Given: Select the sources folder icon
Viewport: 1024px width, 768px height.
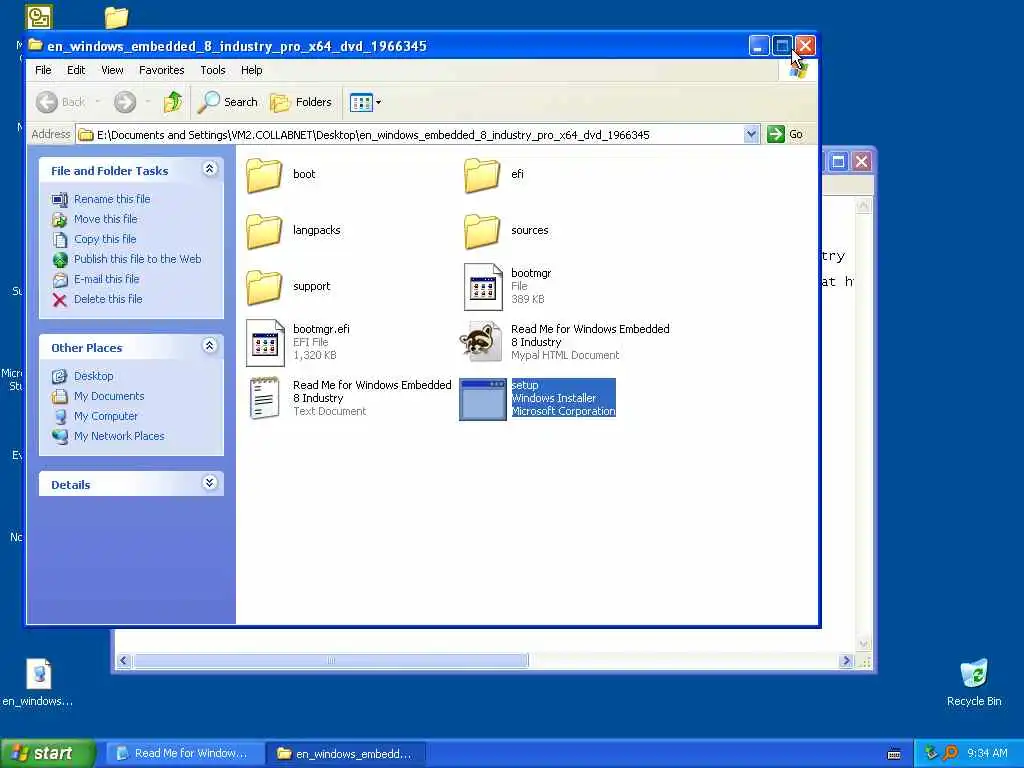Looking at the screenshot, I should (482, 231).
